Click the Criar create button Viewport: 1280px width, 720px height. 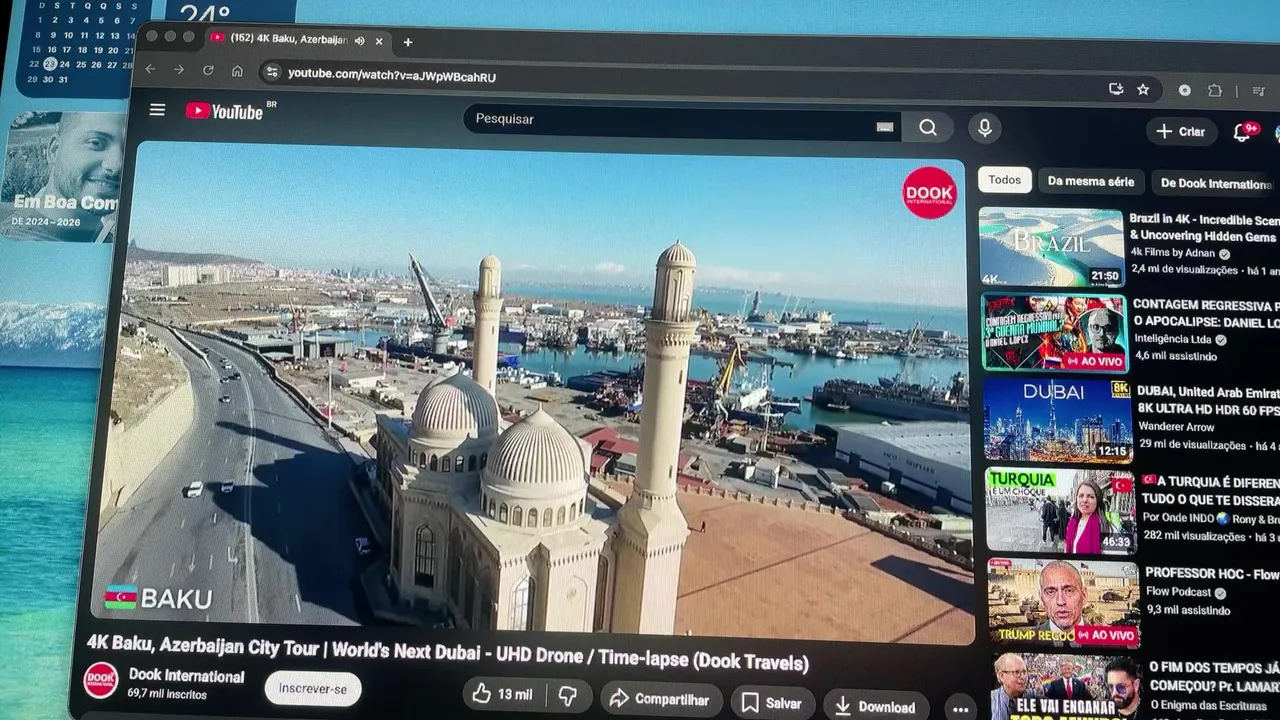[1181, 131]
